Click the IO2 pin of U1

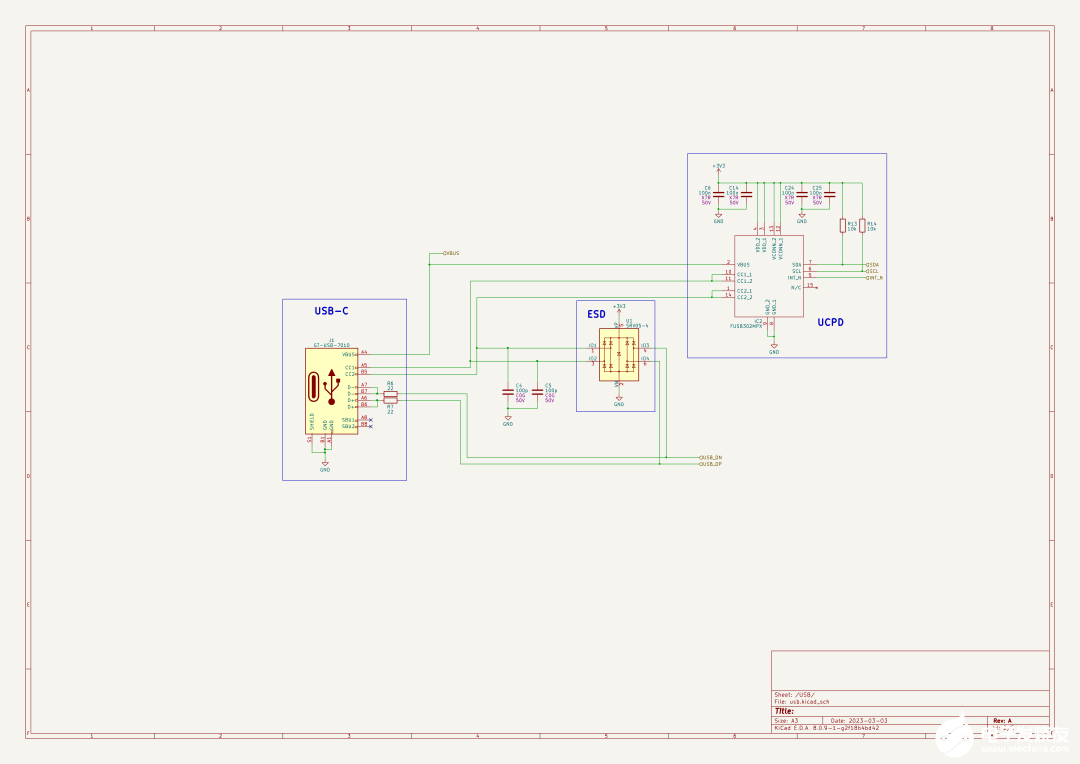593,360
